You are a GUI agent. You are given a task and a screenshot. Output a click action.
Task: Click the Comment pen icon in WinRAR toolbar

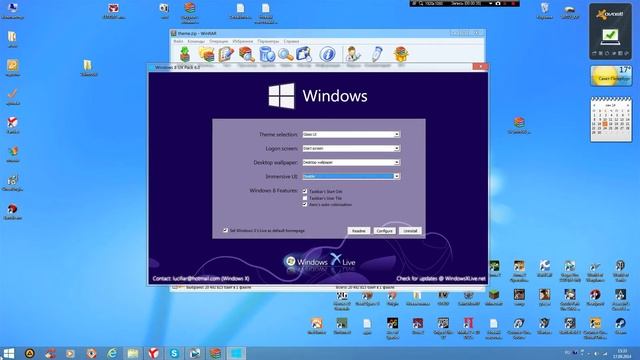377,54
